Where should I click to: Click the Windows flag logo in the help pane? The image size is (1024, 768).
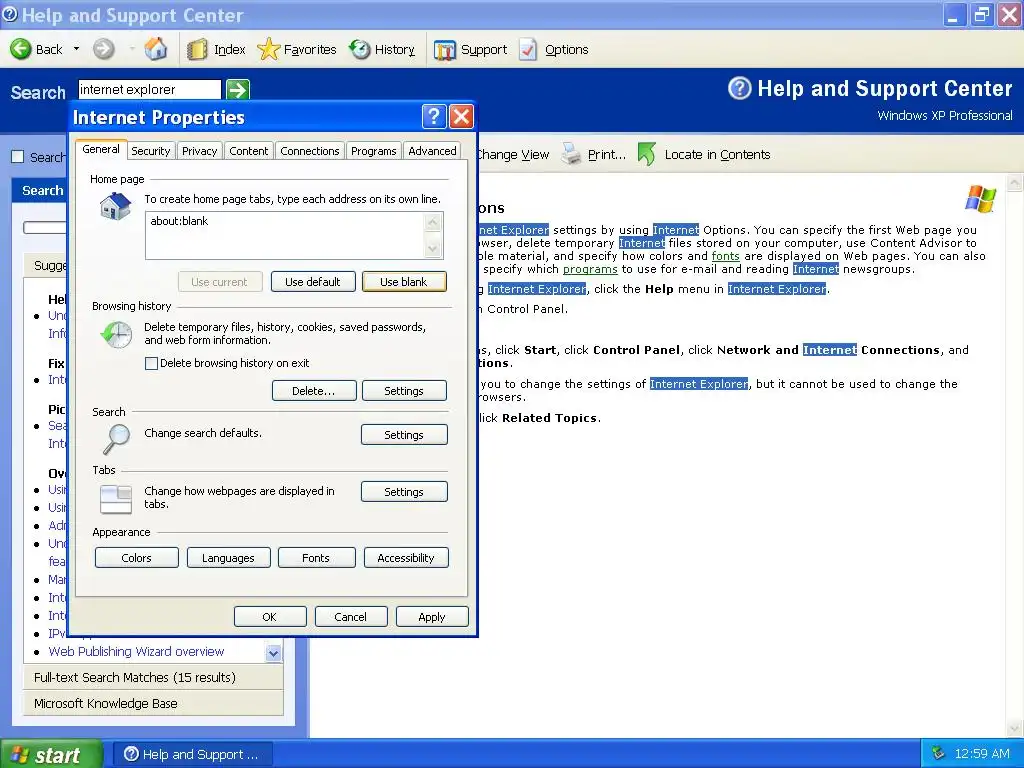980,199
